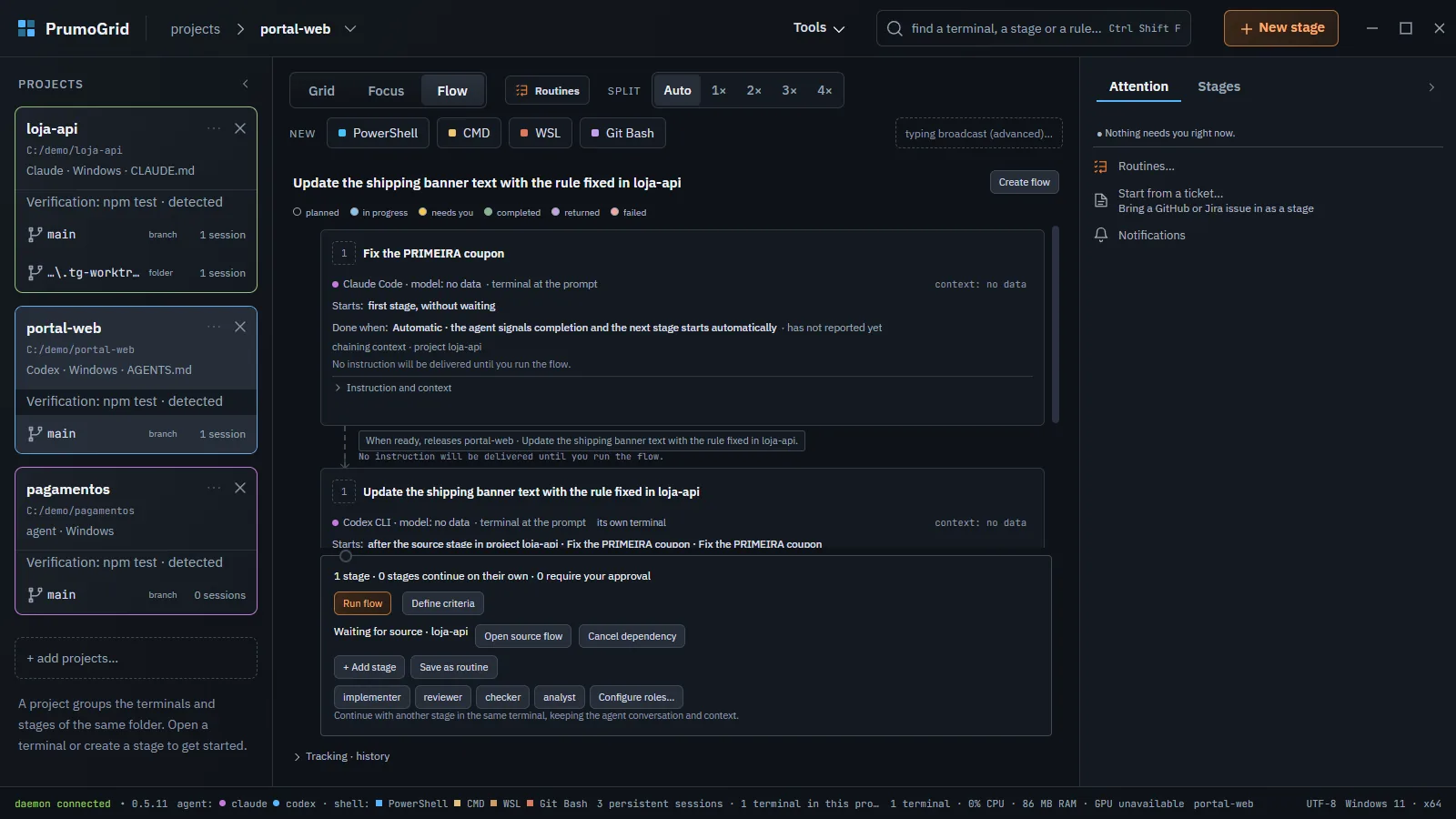Screen dimensions: 1456x819
Task: Click the Add stage button
Action: click(x=369, y=667)
